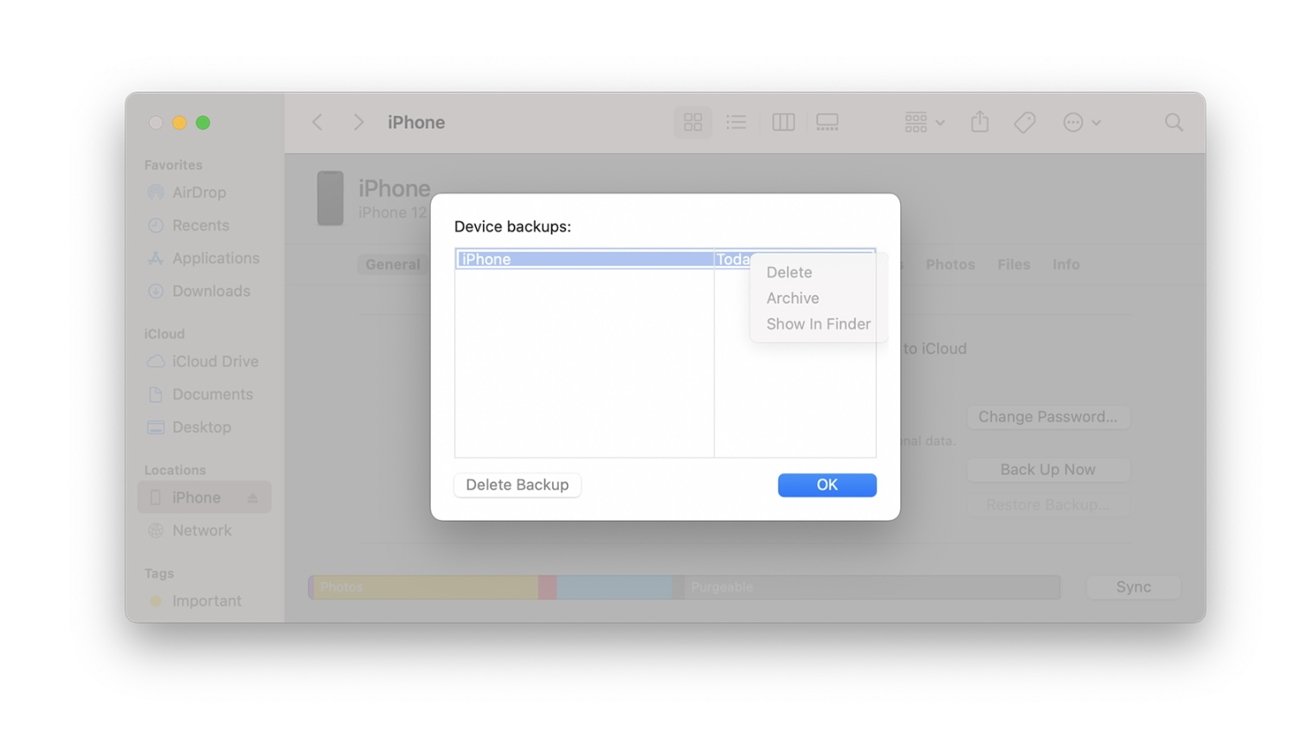Click the iPhone device icon in header
The height and width of the screenshot is (738, 1312).
point(330,197)
